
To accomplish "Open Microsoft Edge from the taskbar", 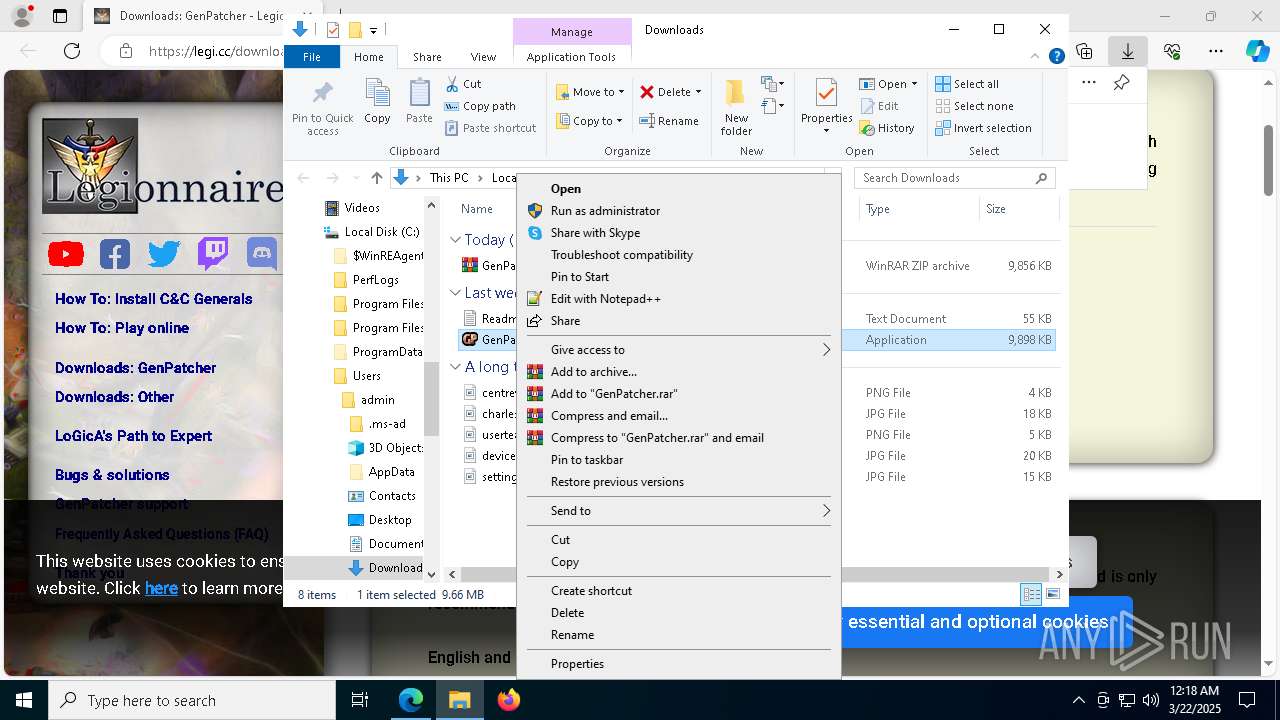I will point(411,700).
